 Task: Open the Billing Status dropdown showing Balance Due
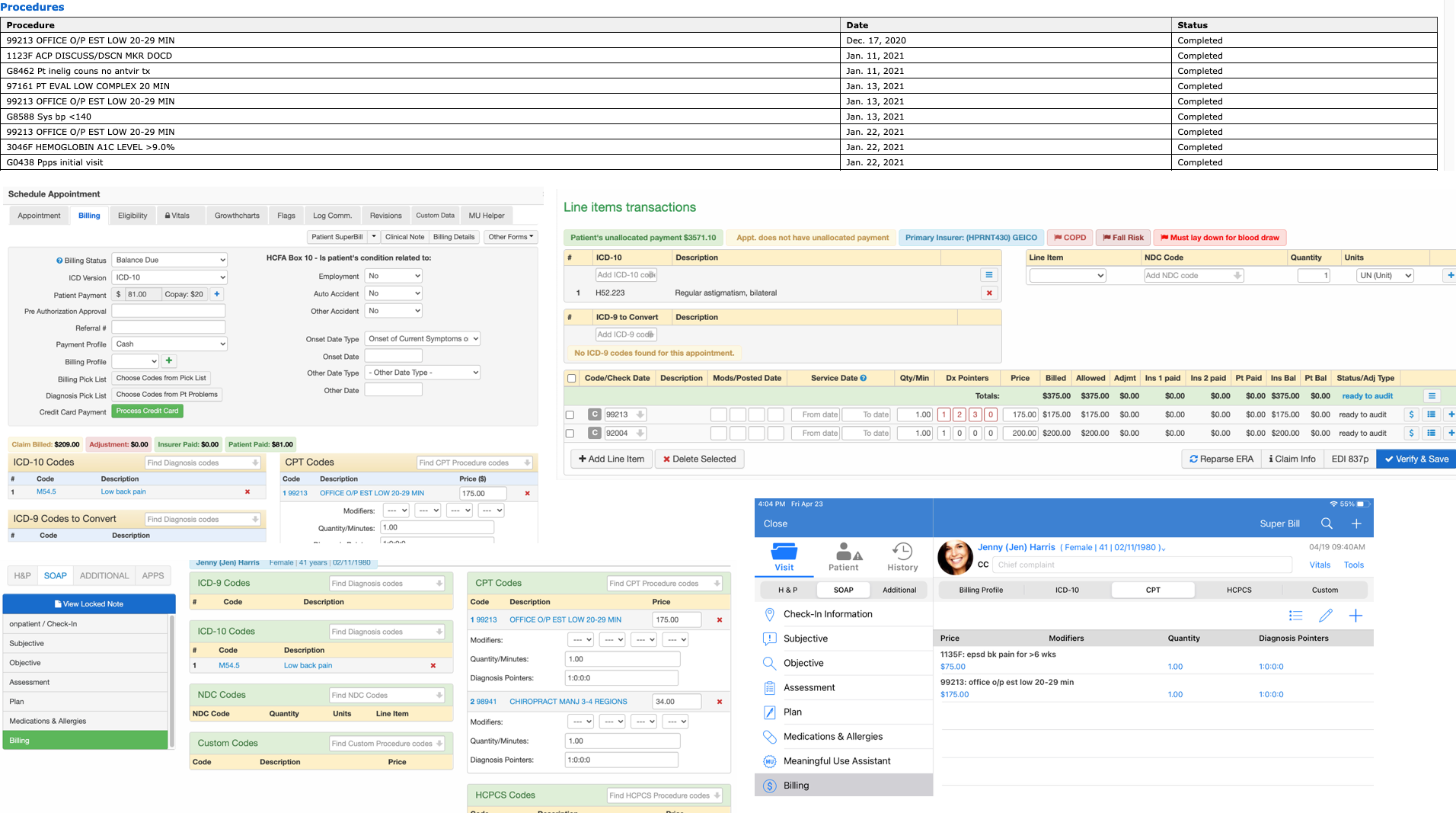click(x=169, y=260)
